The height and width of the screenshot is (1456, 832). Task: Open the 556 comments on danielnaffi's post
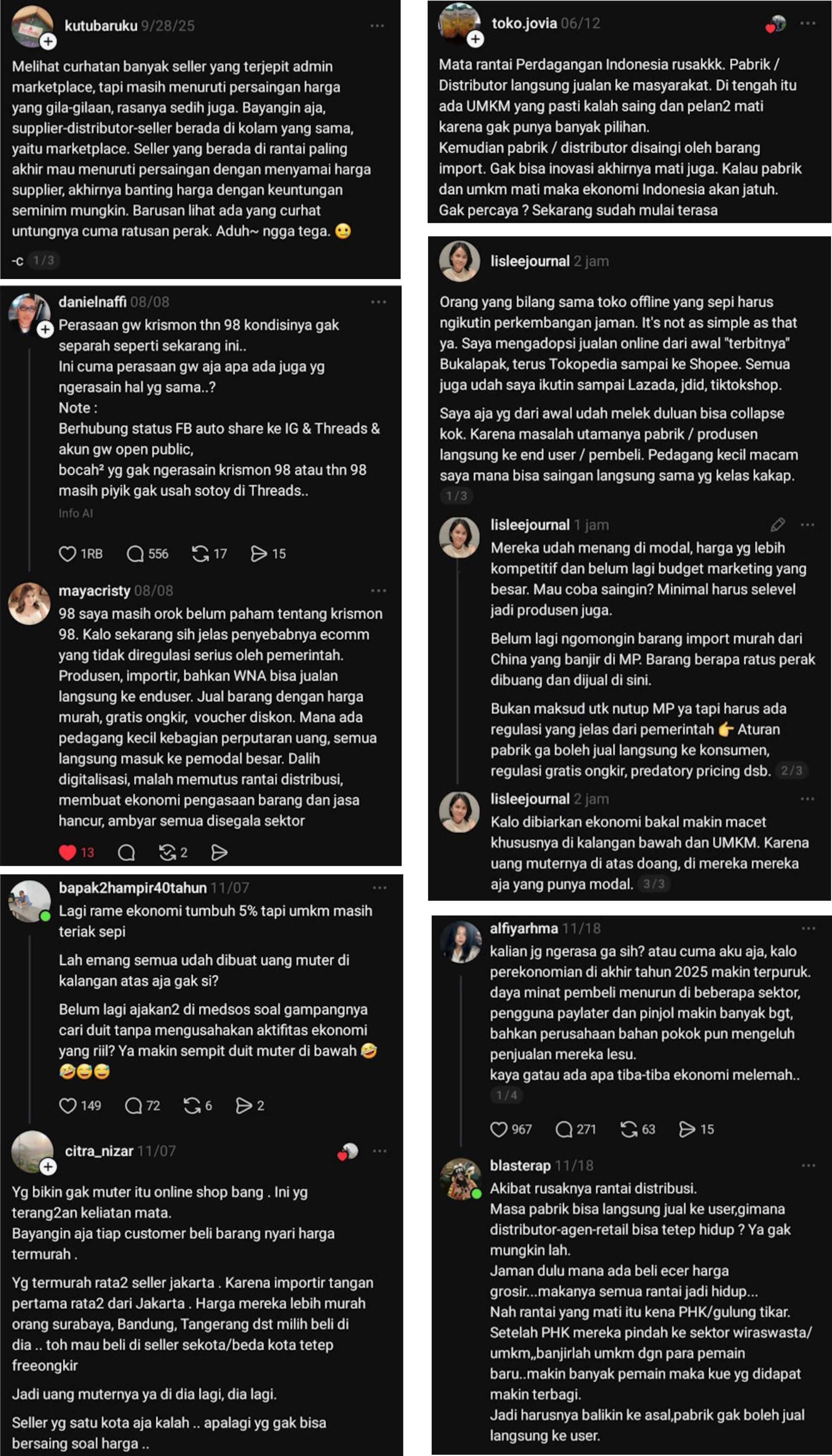(136, 553)
